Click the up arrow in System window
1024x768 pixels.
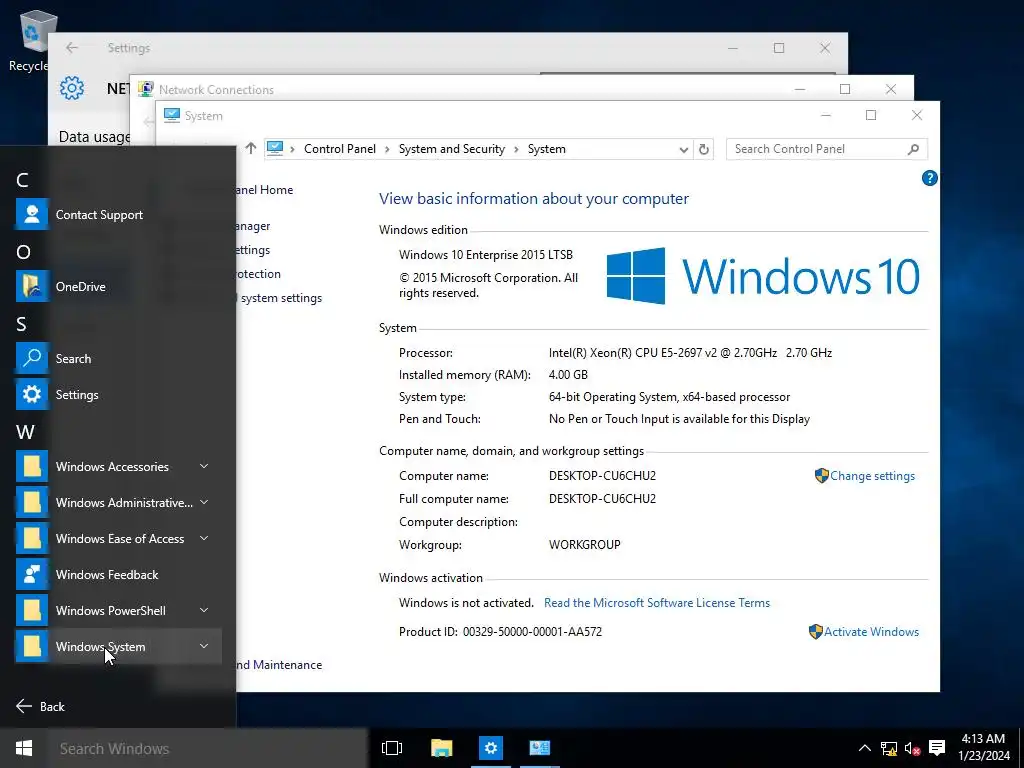point(251,149)
